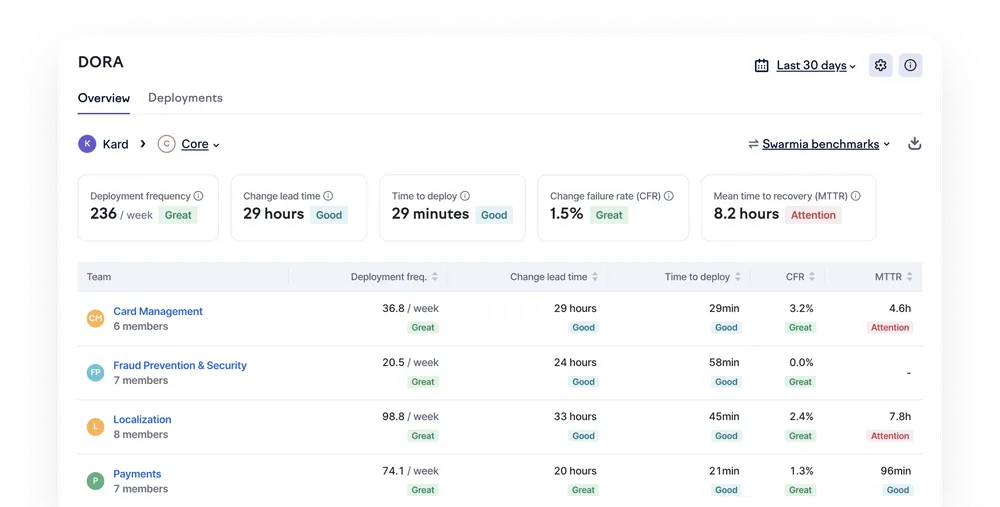Image resolution: width=1000 pixels, height=507 pixels.
Task: Expand the Core team dropdown
Action: point(200,144)
